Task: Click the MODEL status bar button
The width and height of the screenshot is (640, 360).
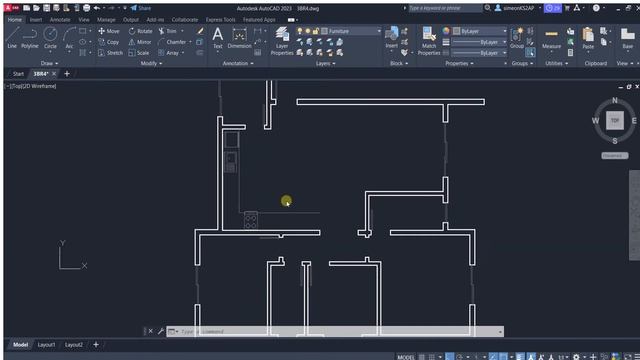Action: click(x=406, y=357)
